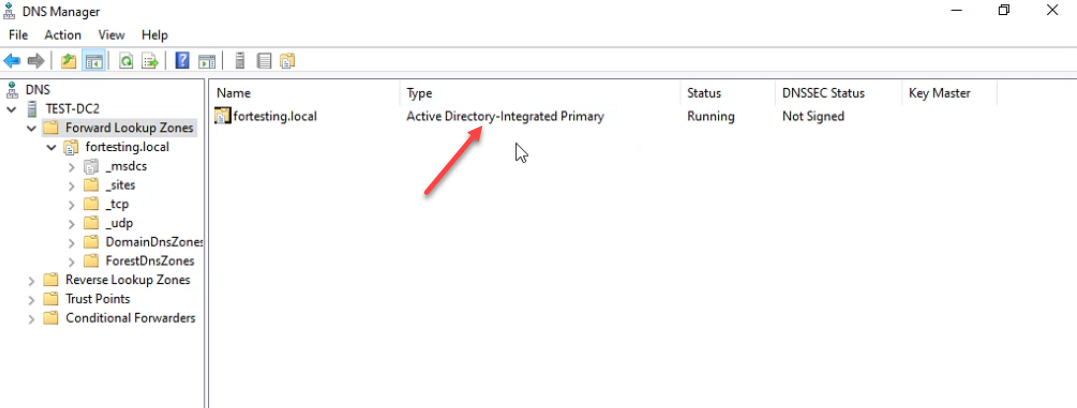The width and height of the screenshot is (1077, 408).
Task: Expand the Conditional Forwarders node
Action: pyautogui.click(x=32, y=318)
